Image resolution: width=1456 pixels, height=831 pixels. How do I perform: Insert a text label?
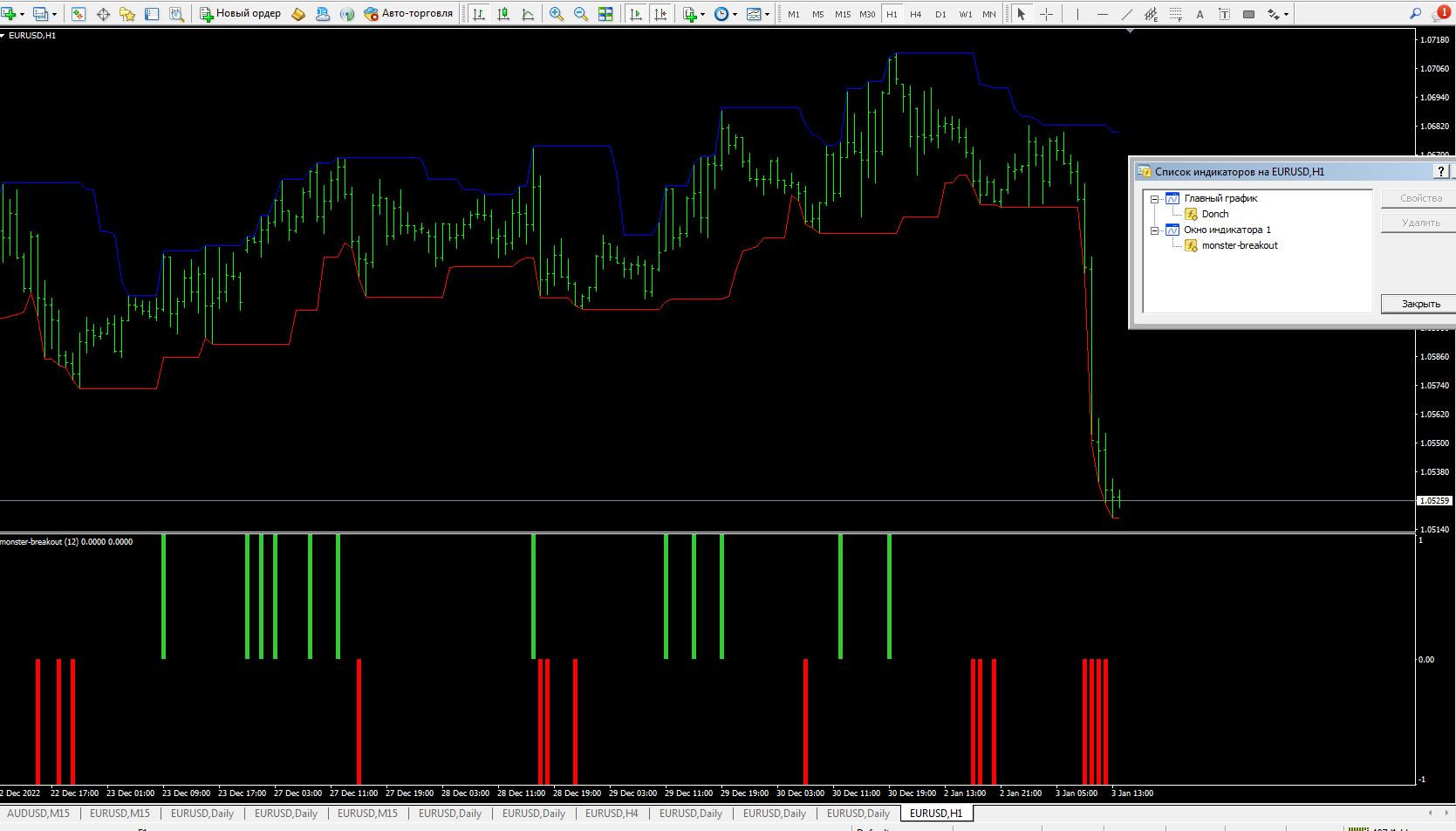1224,14
